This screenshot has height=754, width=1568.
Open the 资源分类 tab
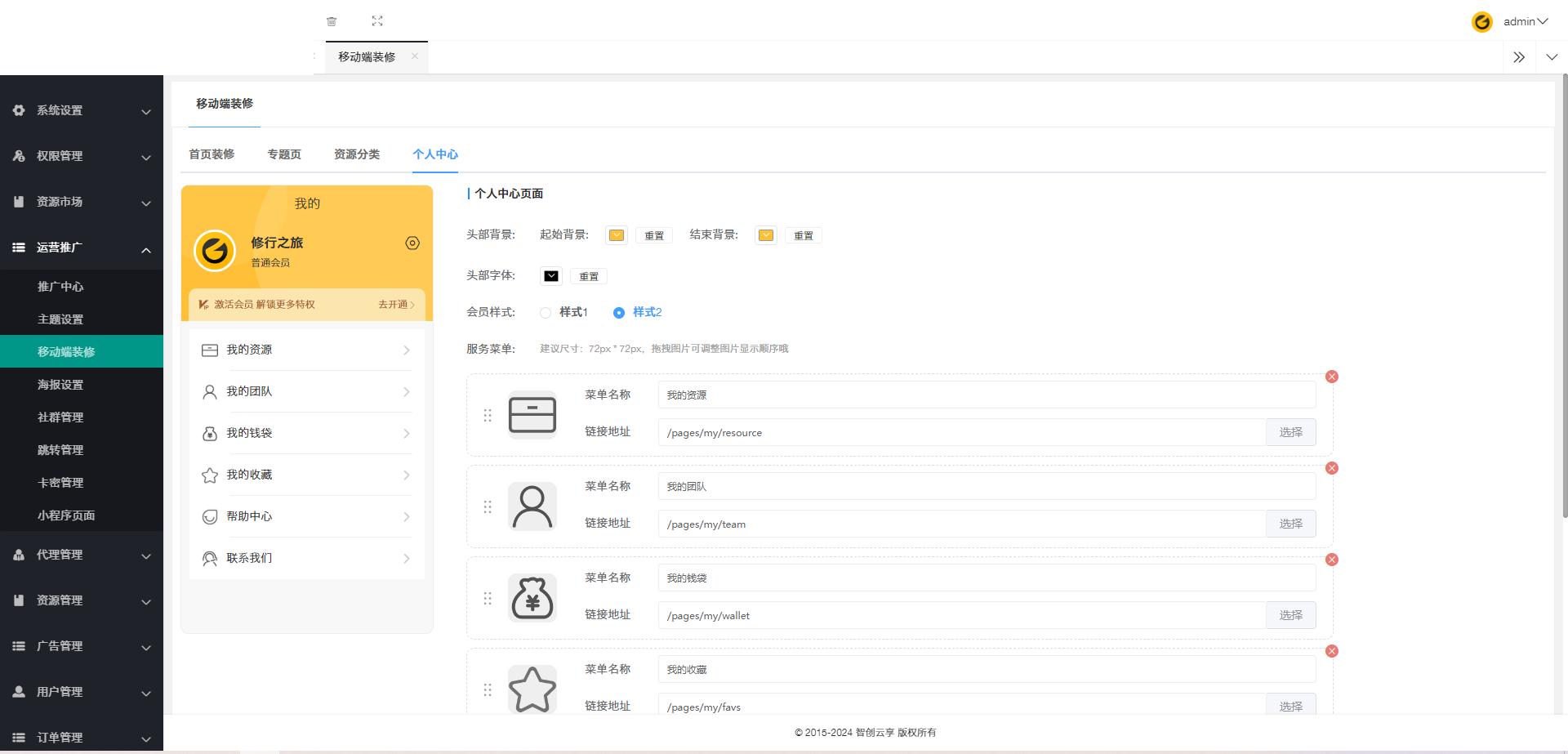pos(357,154)
